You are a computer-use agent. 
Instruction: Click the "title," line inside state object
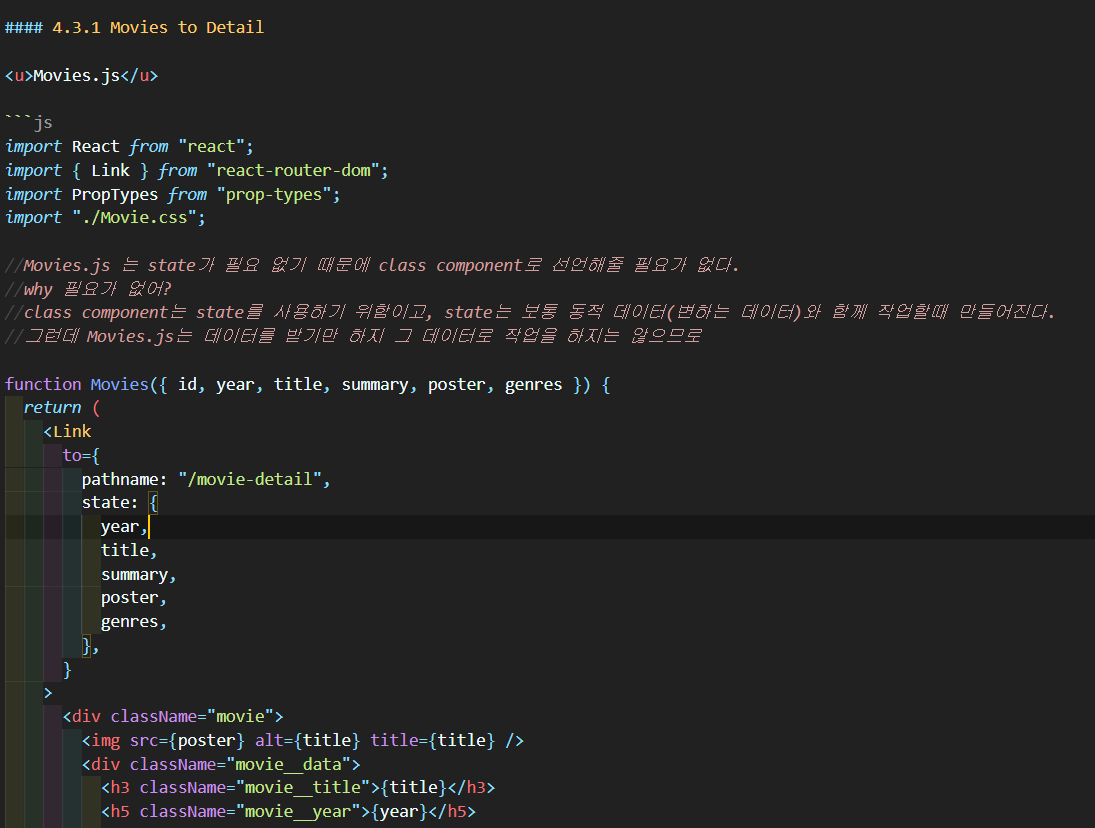tap(129, 550)
